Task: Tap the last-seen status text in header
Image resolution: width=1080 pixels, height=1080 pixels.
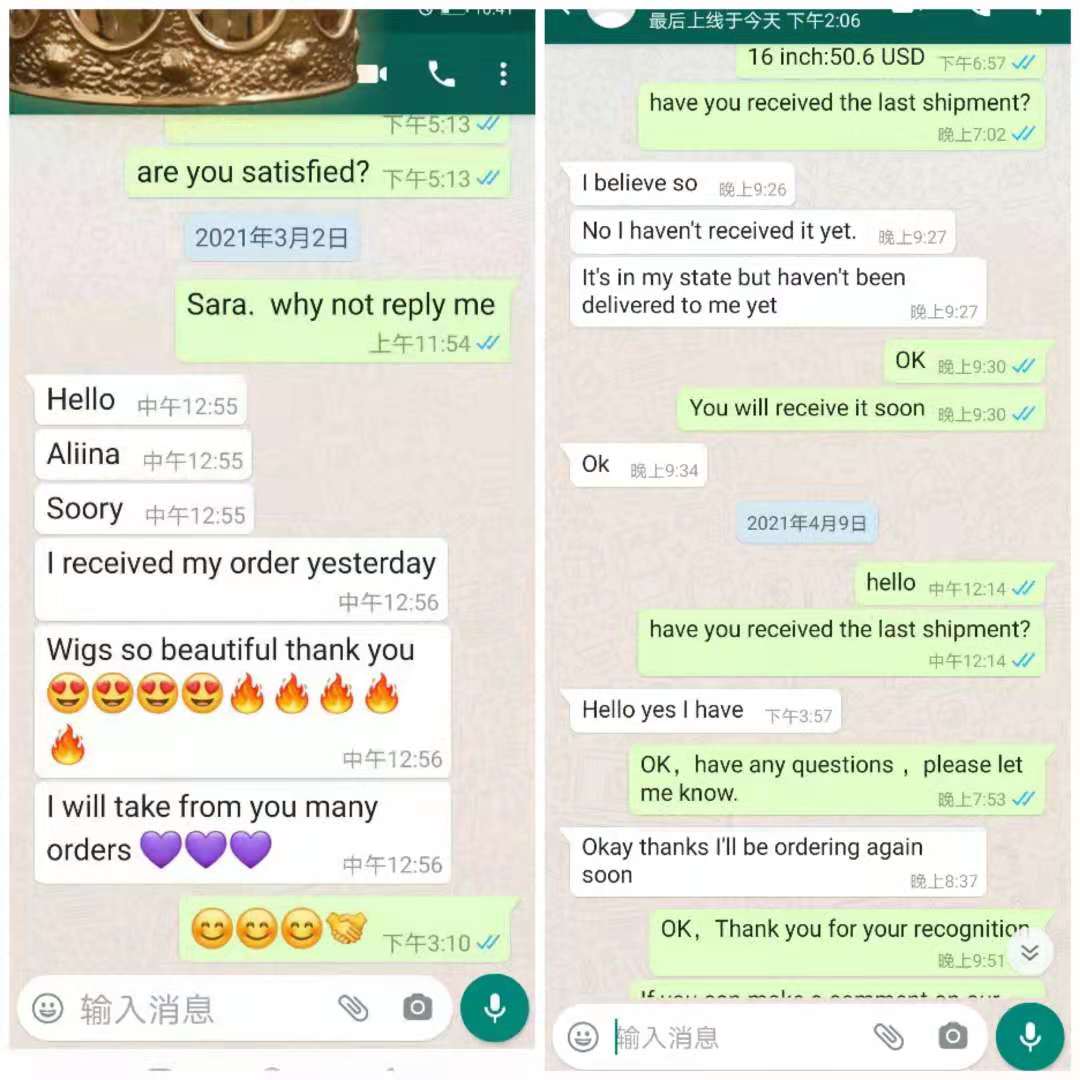Action: click(x=754, y=21)
